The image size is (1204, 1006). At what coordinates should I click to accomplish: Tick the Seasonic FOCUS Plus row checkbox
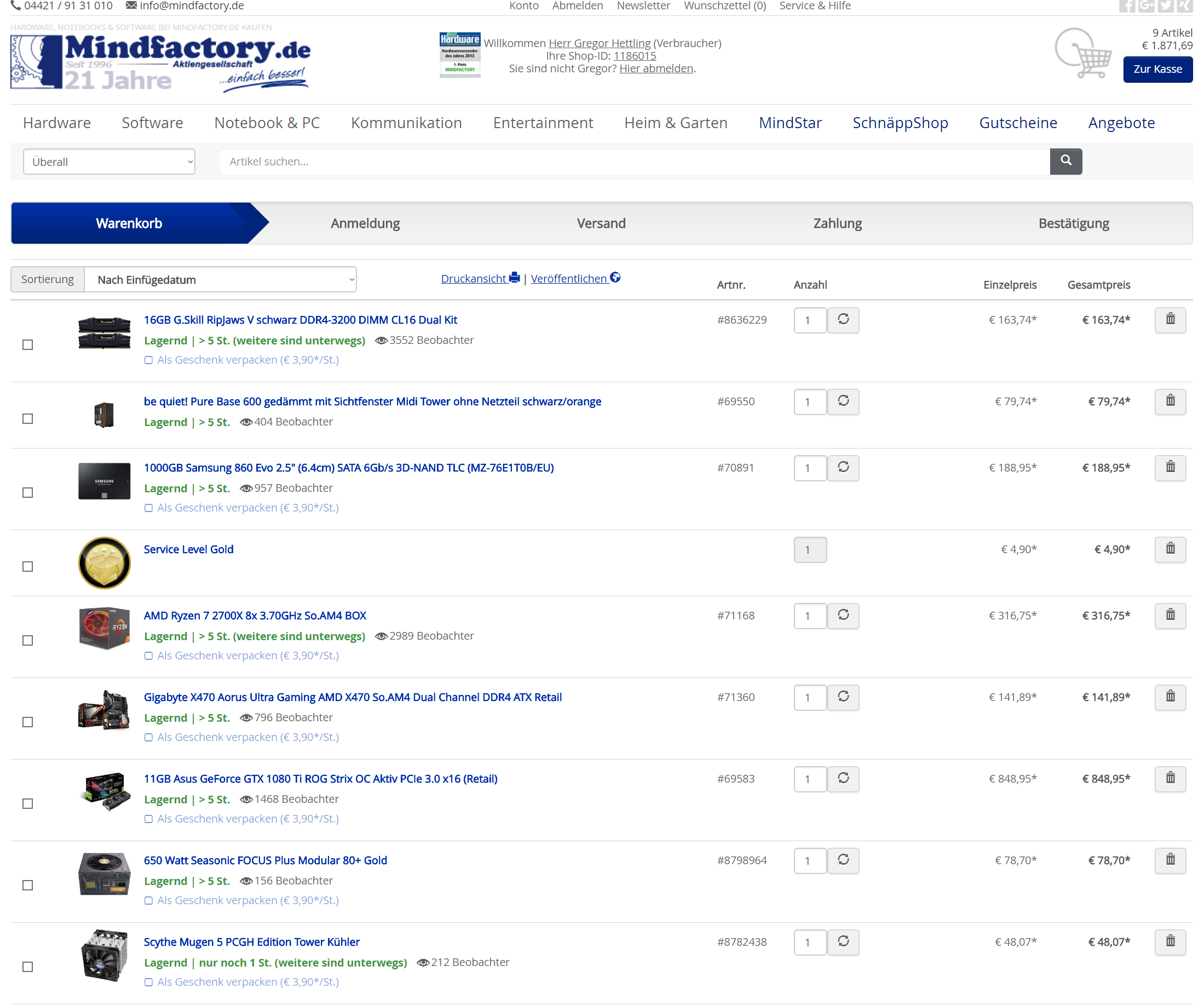[27, 886]
